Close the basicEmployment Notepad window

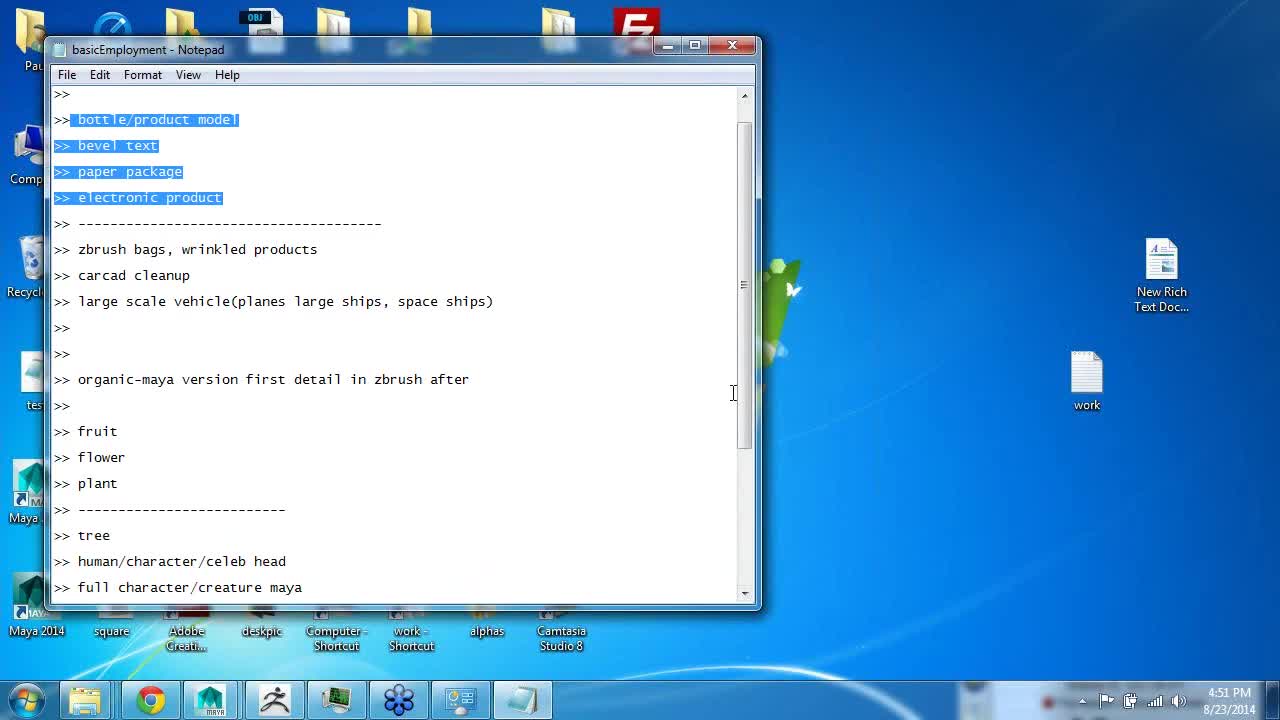[732, 46]
